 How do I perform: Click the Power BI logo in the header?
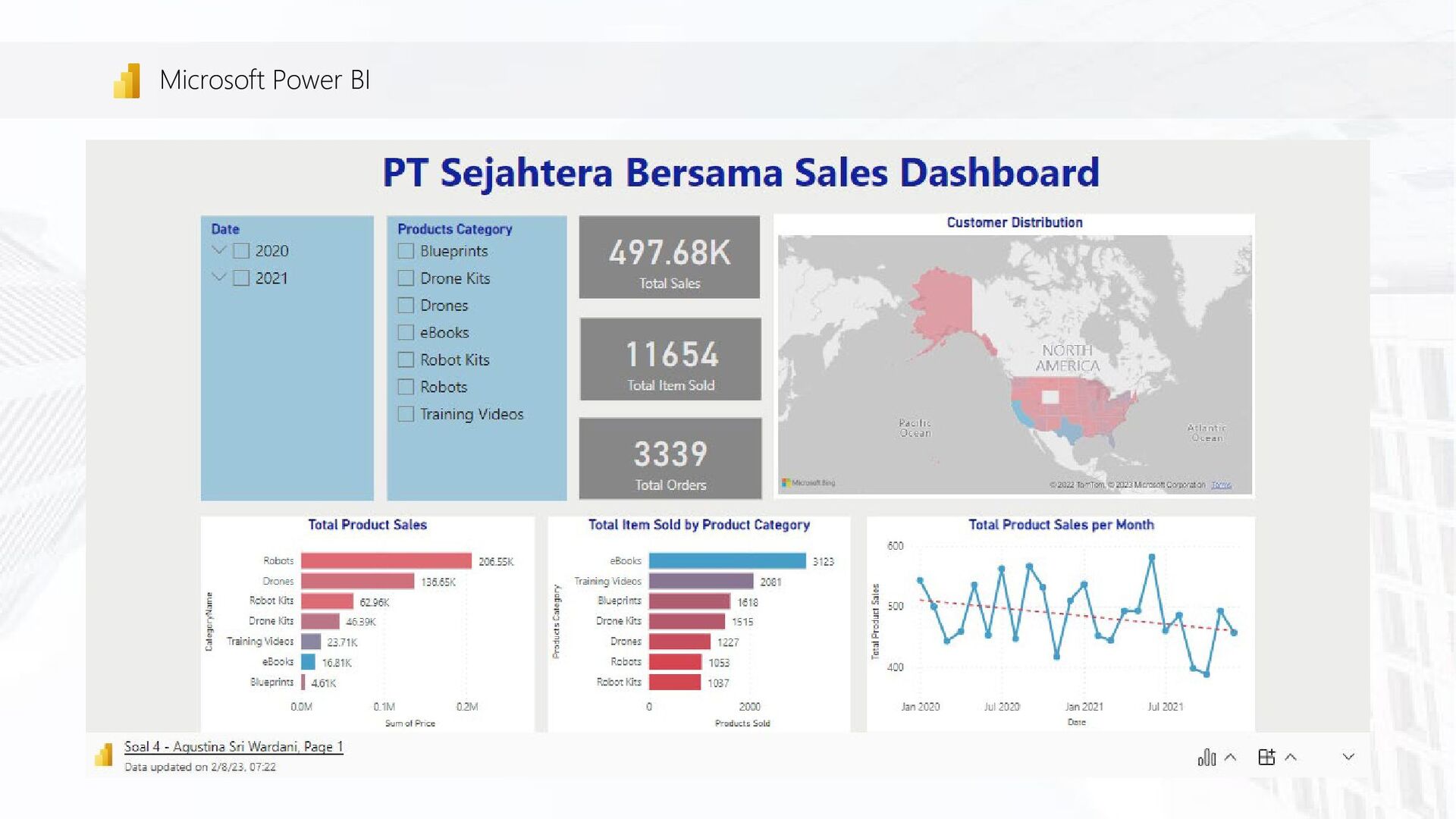click(x=127, y=80)
